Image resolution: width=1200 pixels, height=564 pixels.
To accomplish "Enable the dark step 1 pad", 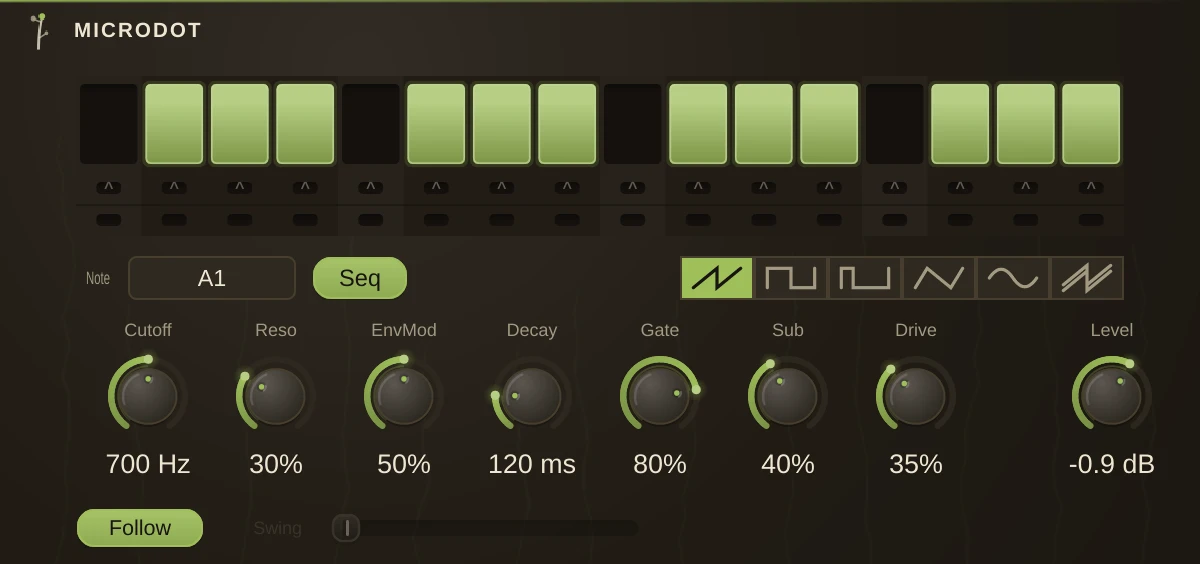I will point(109,124).
